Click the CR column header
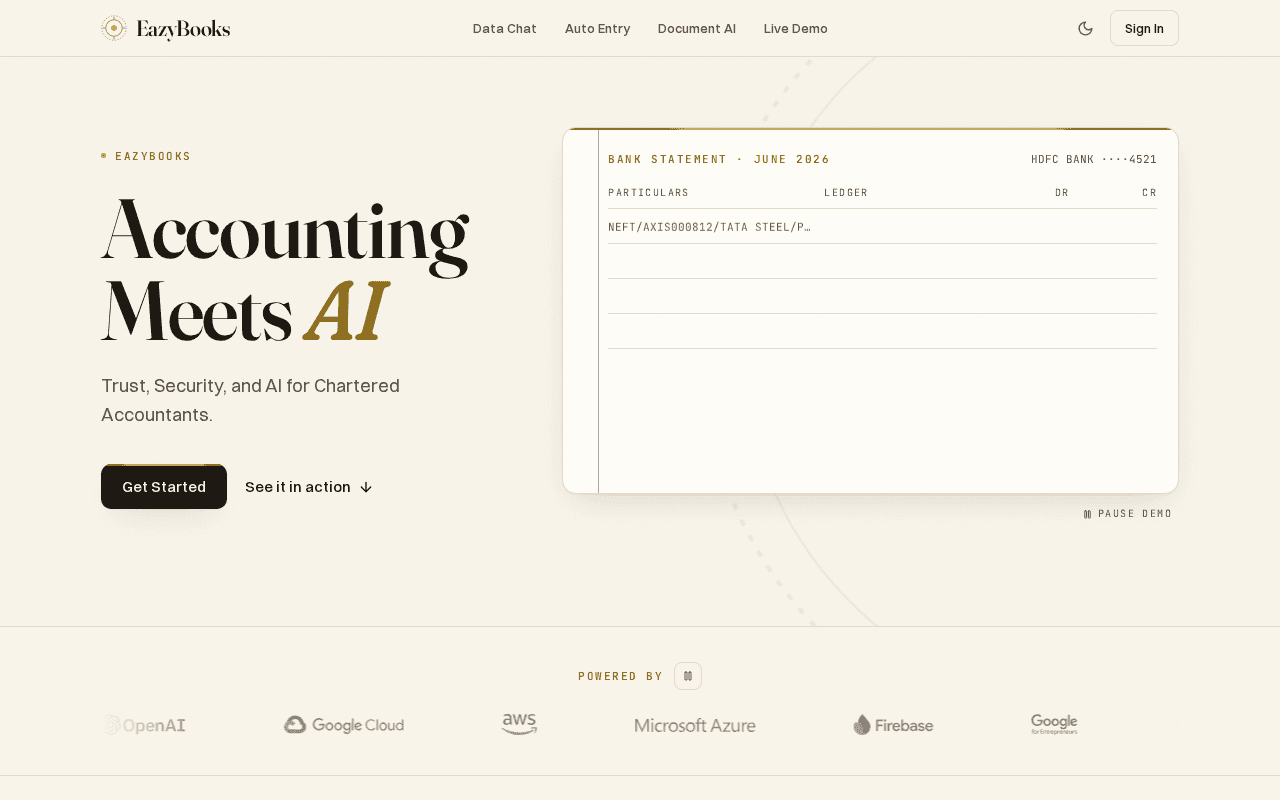Viewport: 1280px width, 800px height. pyautogui.click(x=1150, y=192)
